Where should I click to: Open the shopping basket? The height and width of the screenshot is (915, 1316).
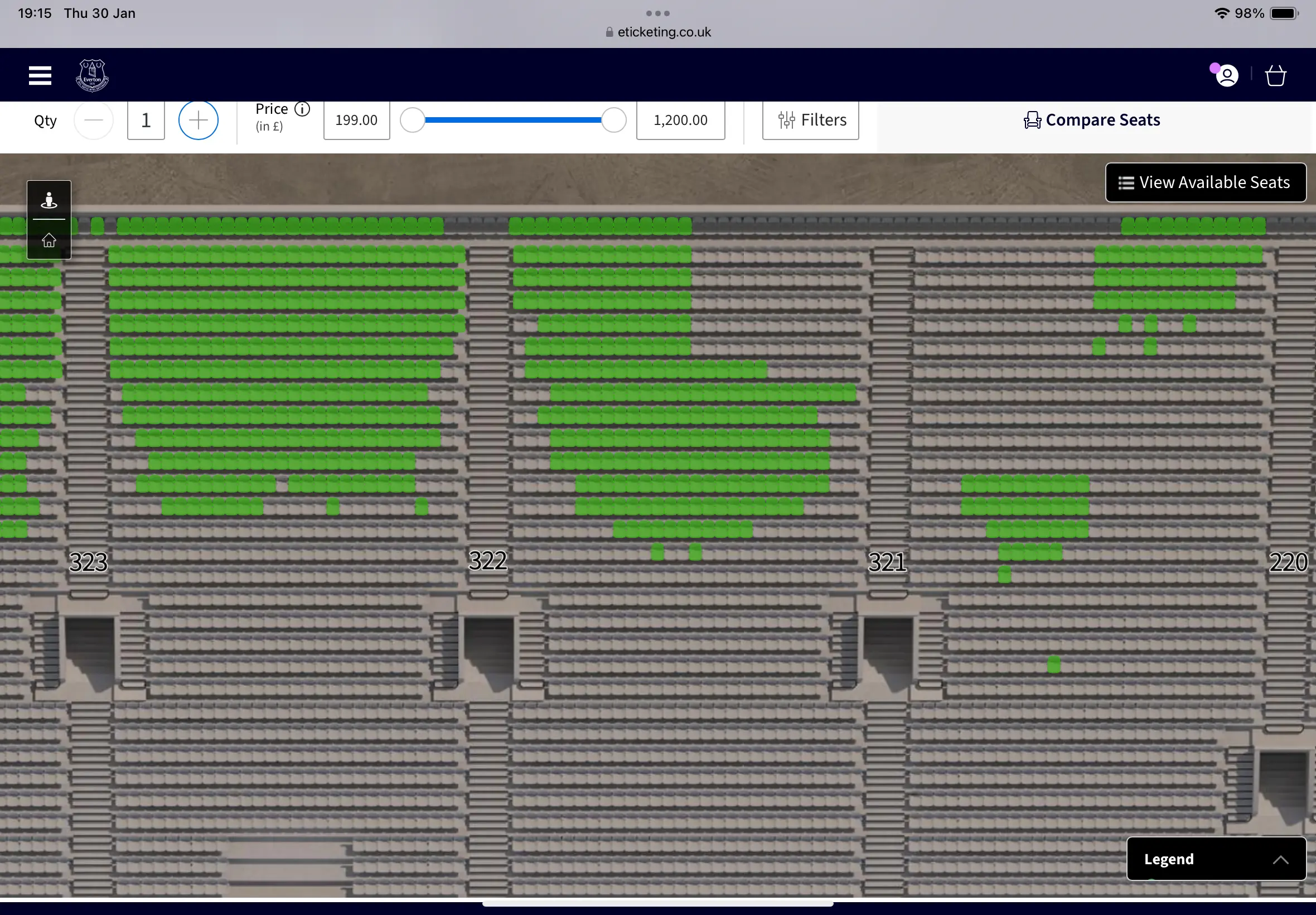tap(1275, 76)
